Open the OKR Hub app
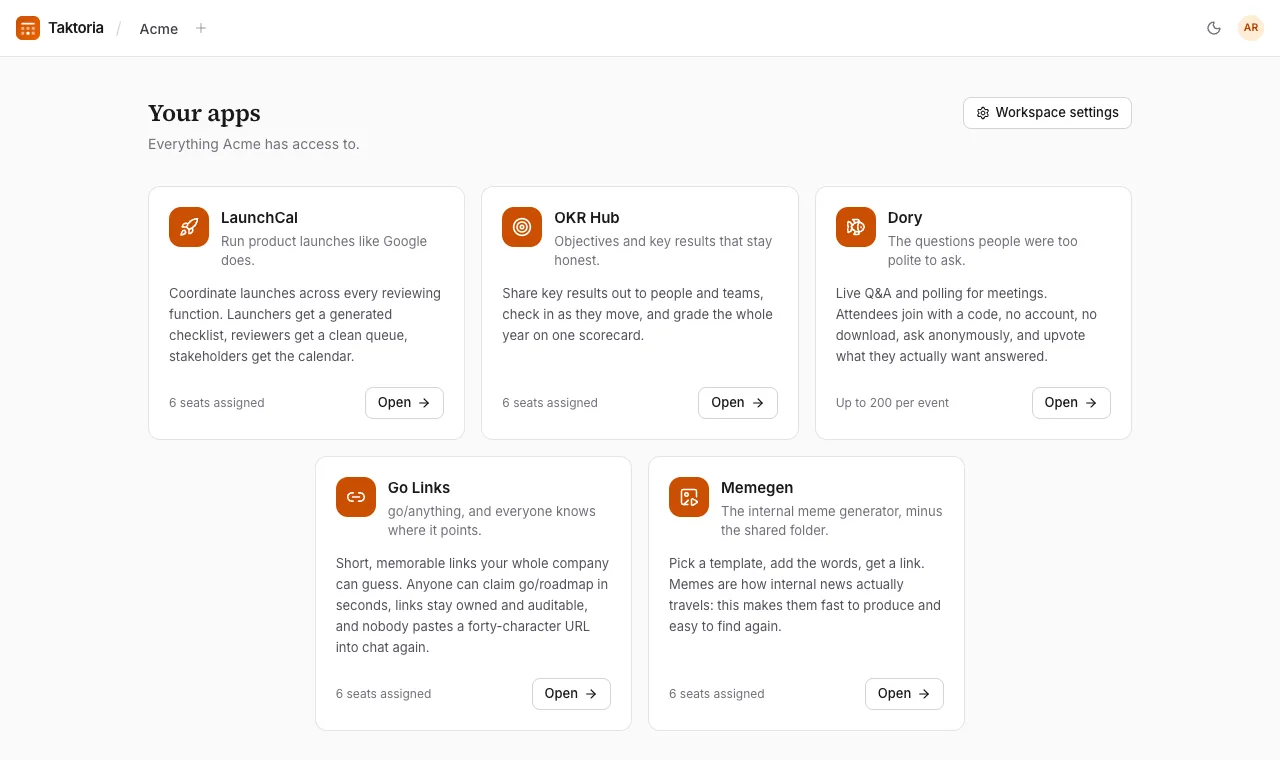This screenshot has height=760, width=1280. coord(738,403)
